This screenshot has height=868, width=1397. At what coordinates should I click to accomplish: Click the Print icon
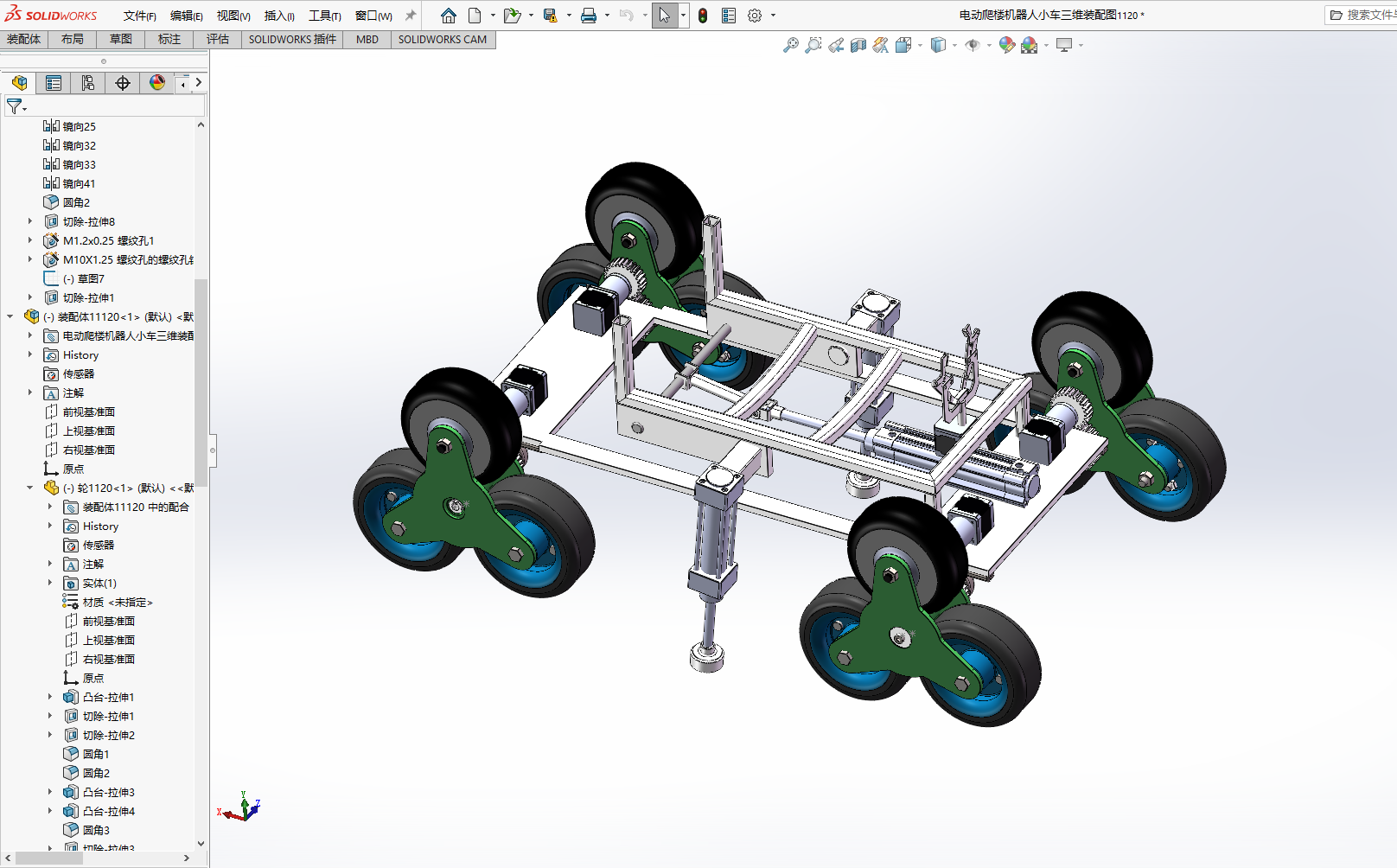[x=589, y=16]
